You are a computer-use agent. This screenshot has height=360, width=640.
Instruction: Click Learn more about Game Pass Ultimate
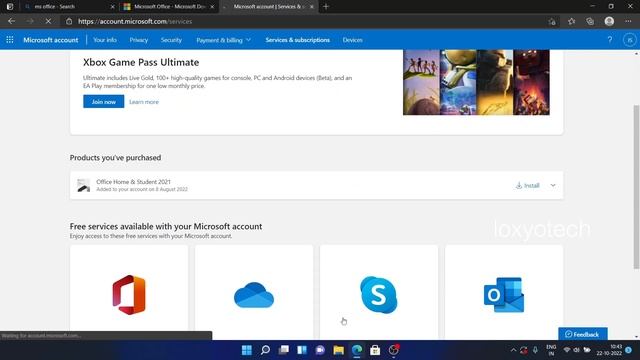[x=144, y=102]
